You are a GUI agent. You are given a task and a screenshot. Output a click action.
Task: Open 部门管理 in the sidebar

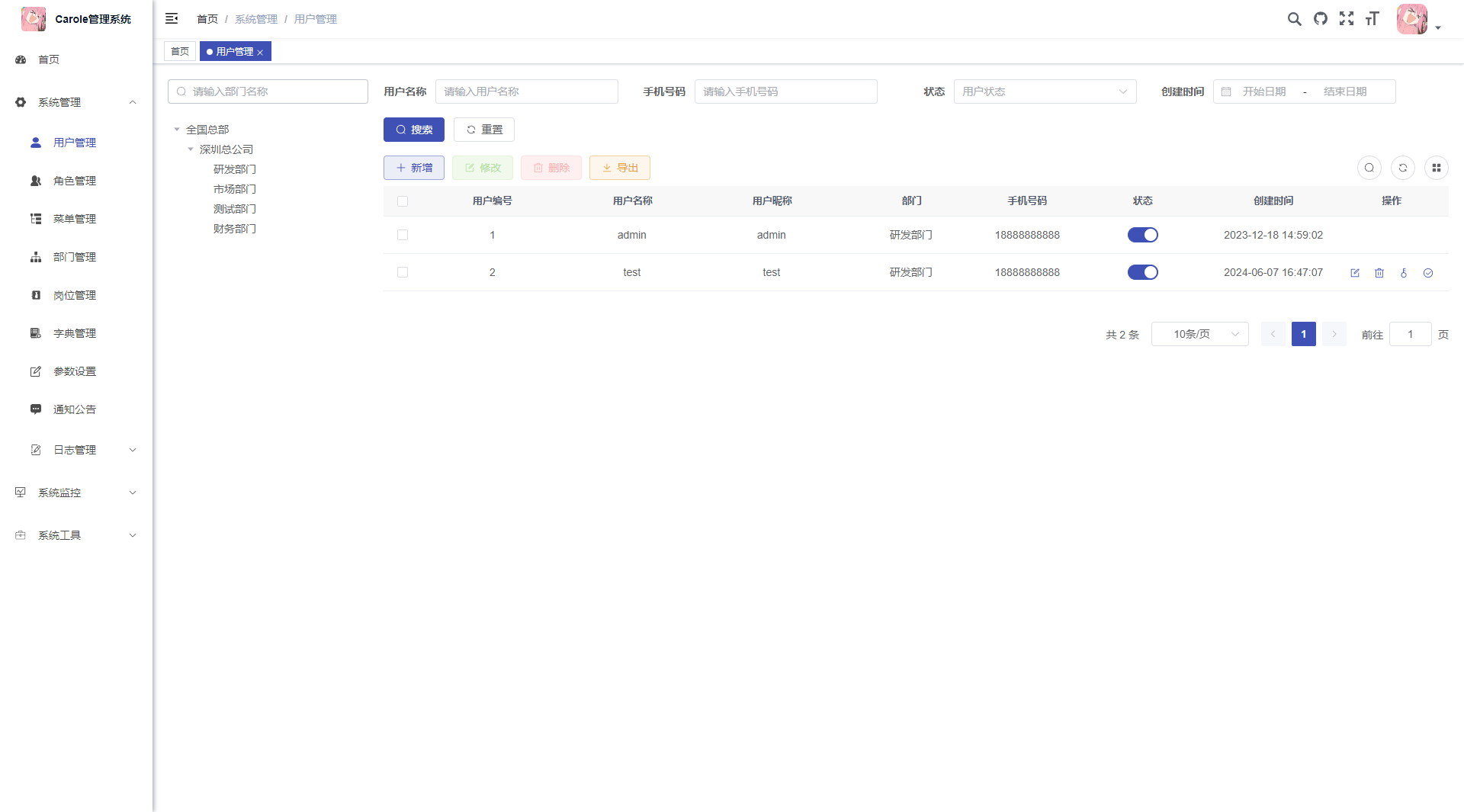tap(76, 257)
